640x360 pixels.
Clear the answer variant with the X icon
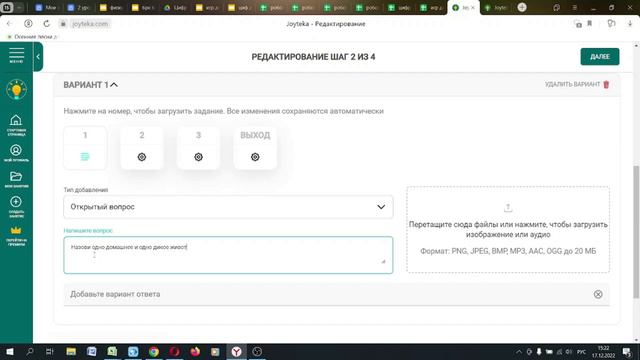pos(598,294)
